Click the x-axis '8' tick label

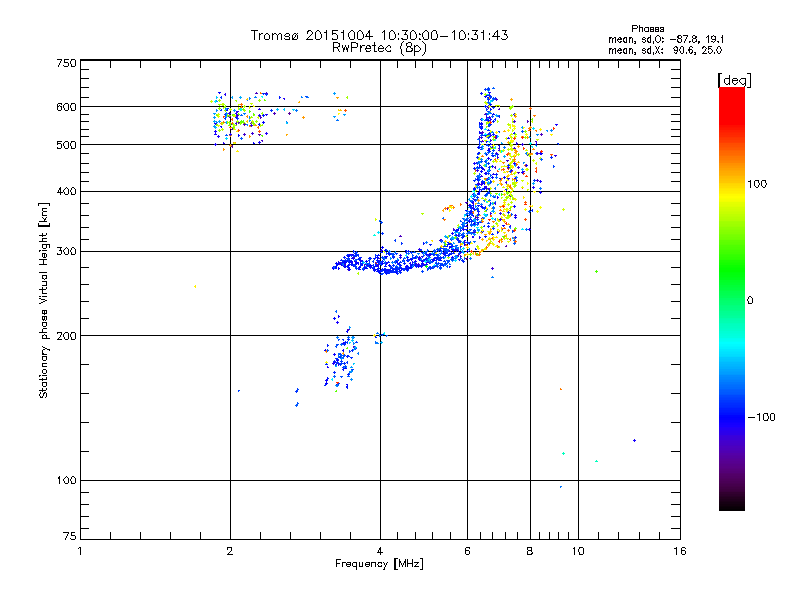530,551
